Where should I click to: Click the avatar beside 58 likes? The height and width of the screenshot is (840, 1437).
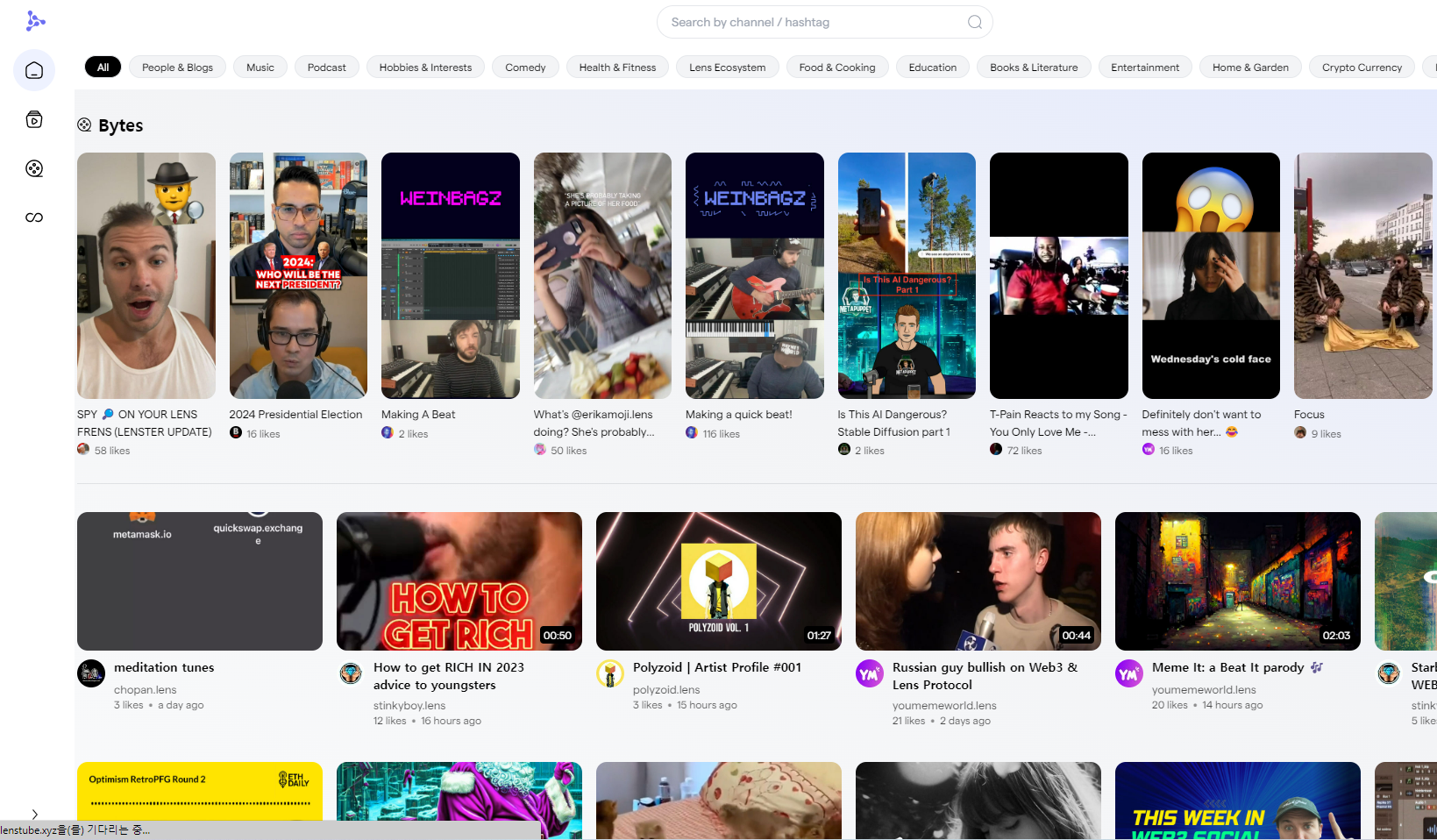(x=83, y=449)
